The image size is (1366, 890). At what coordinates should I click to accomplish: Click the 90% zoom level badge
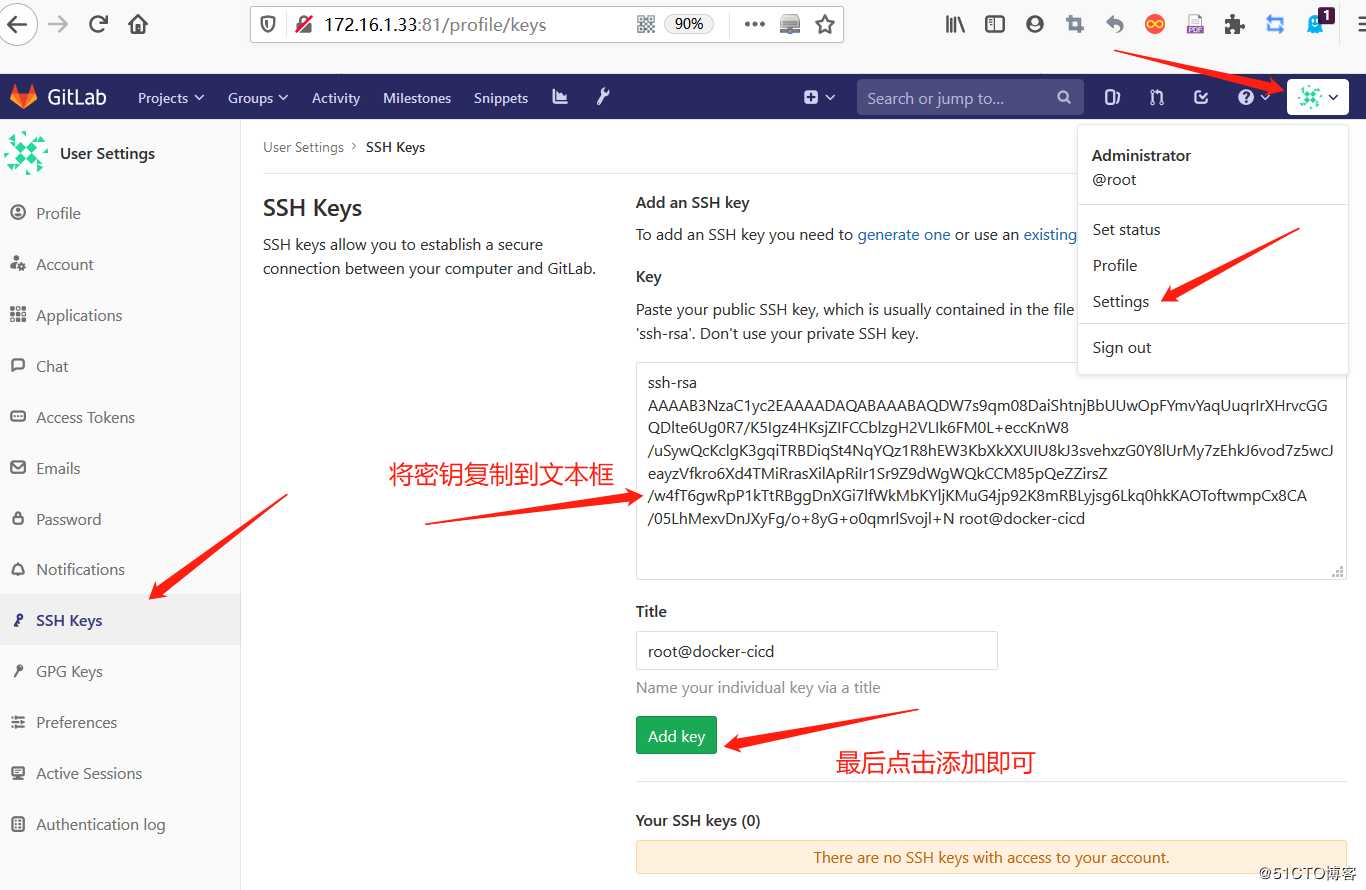[689, 25]
